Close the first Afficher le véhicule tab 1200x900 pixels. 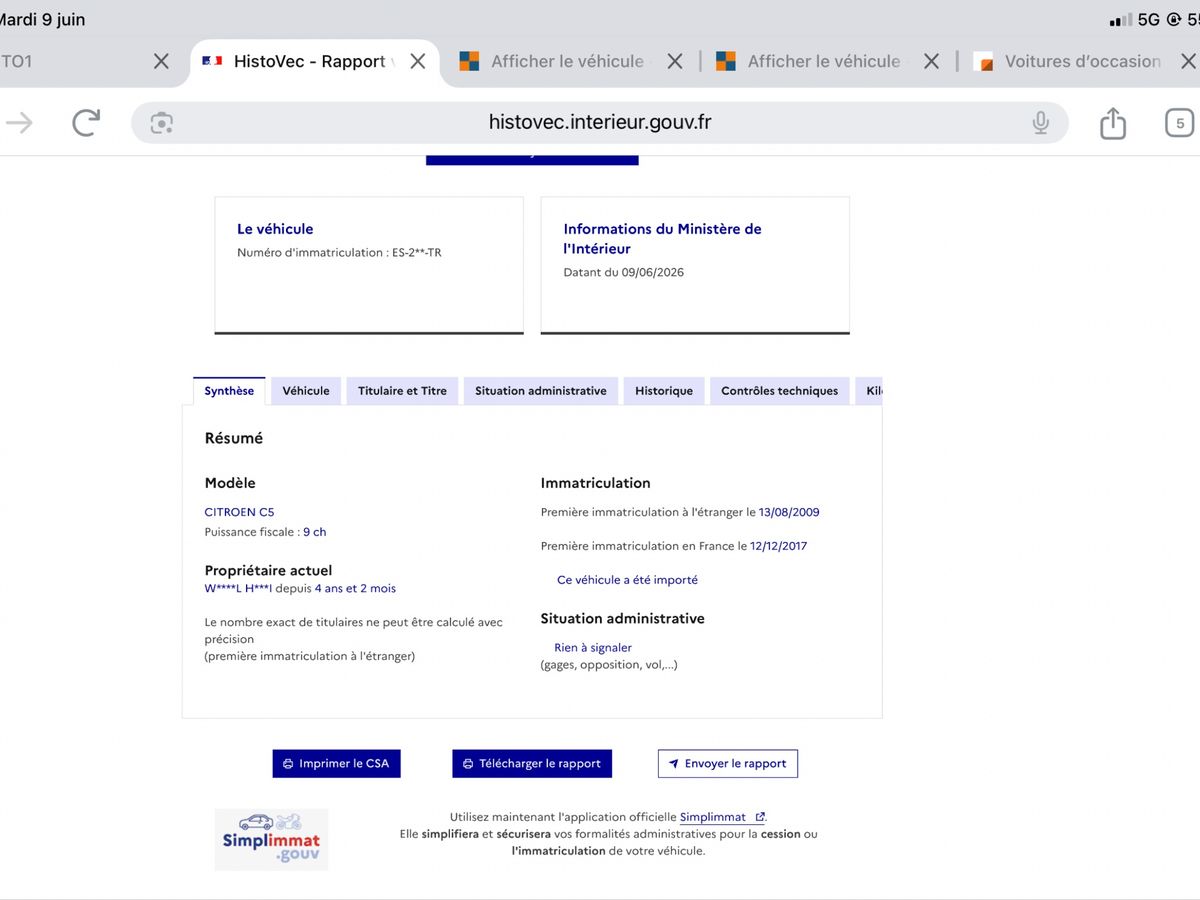pos(675,61)
